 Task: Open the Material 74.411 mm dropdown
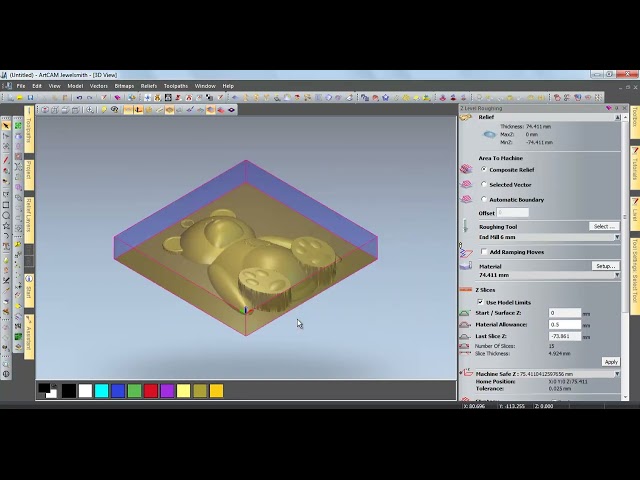(x=617, y=275)
